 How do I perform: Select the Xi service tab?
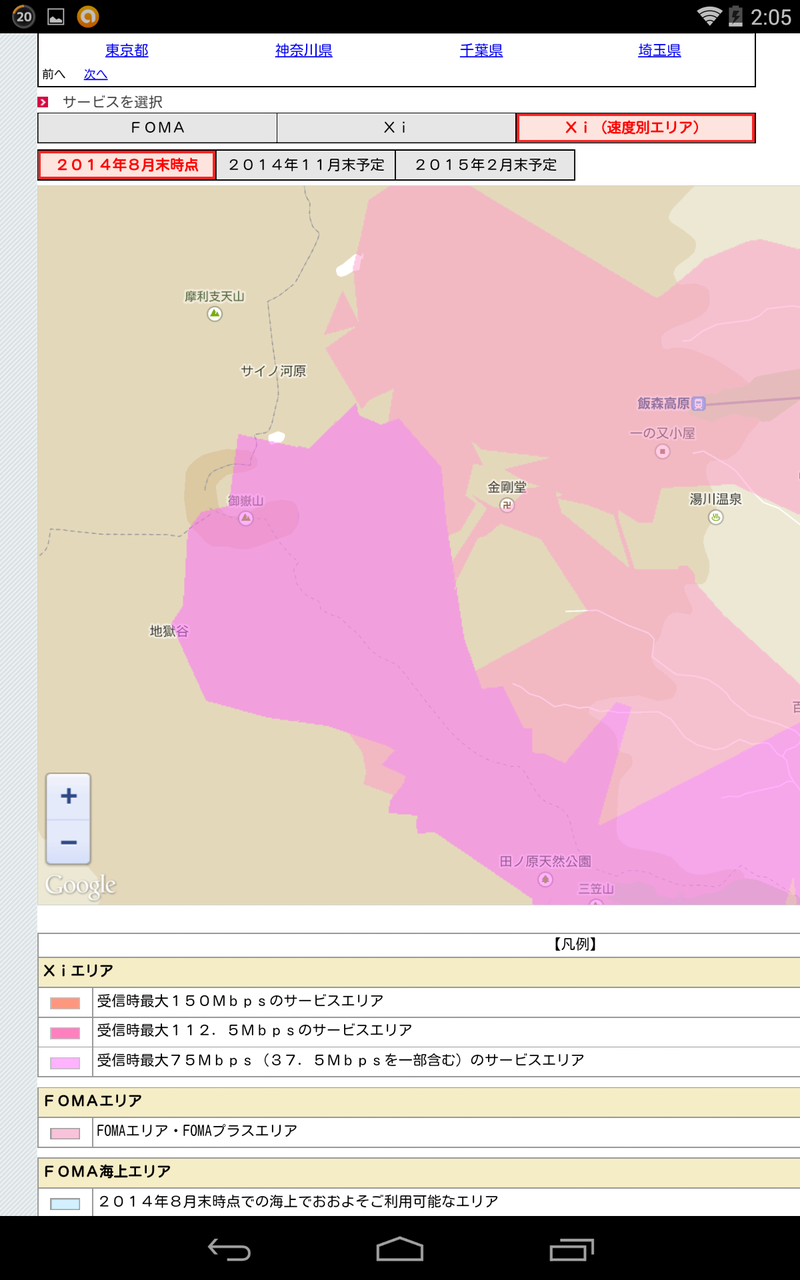396,128
